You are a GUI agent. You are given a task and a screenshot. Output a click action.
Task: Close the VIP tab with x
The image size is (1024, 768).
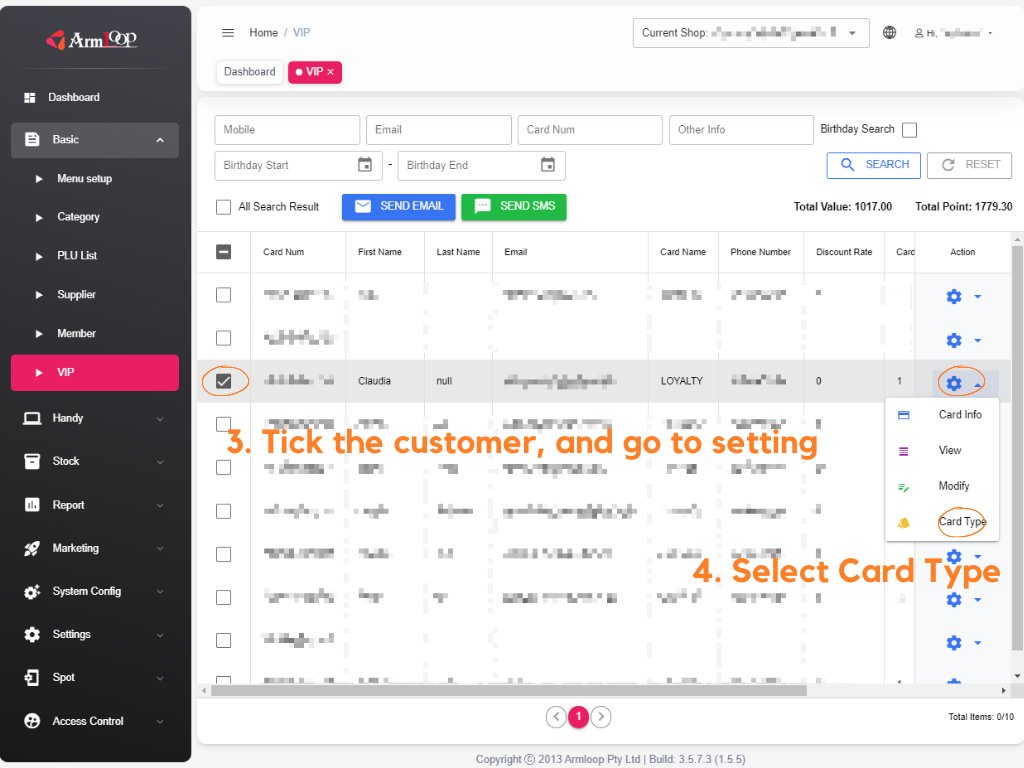[x=331, y=72]
